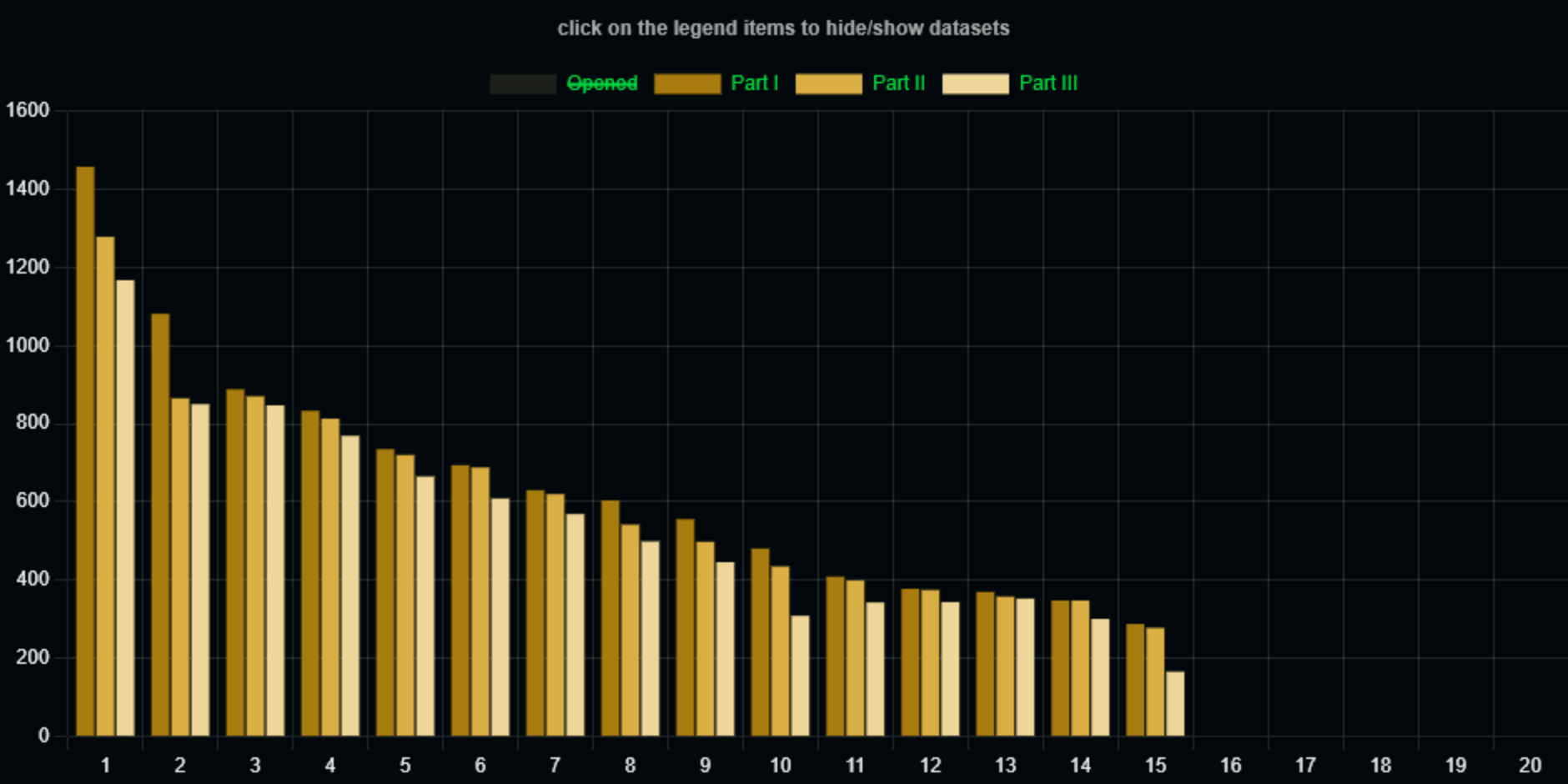Select the Part II bar for day 5
This screenshot has height=784, width=1568.
[405, 595]
